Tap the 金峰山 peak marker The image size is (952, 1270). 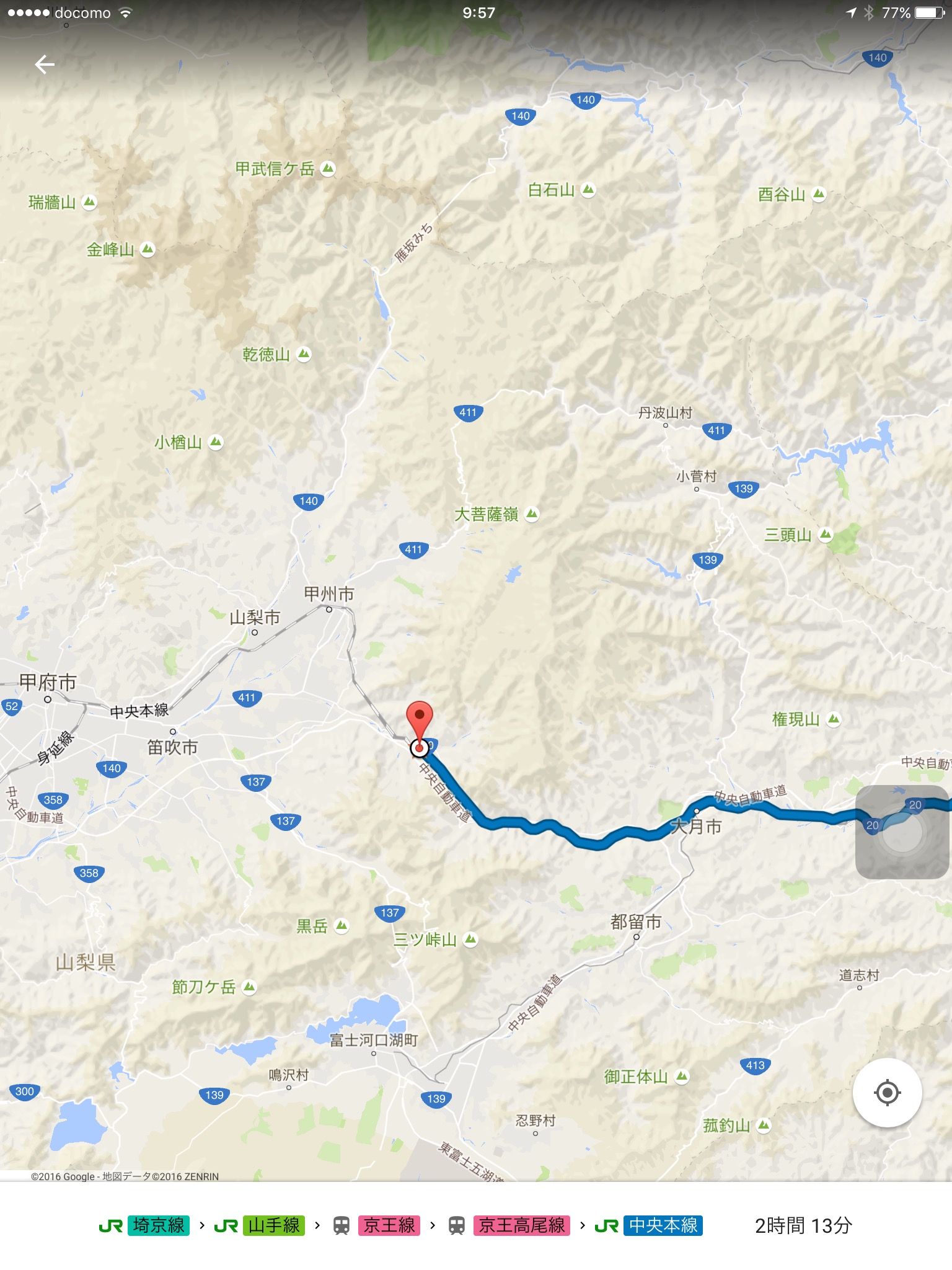[148, 249]
